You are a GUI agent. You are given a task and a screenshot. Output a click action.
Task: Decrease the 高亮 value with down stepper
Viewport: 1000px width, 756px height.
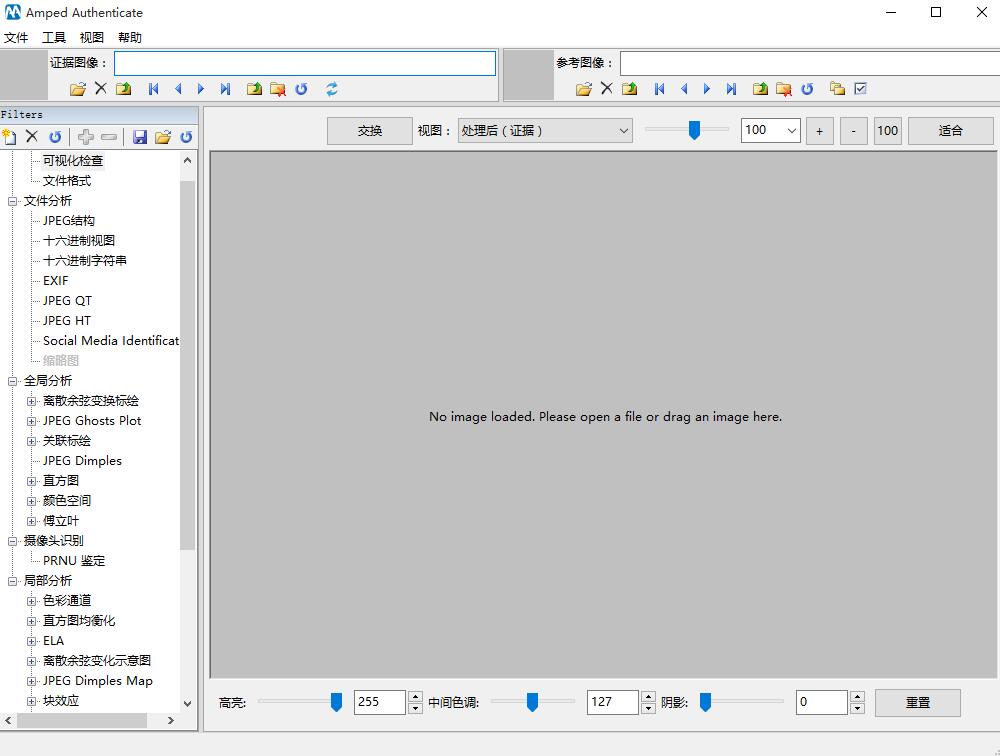tap(415, 708)
